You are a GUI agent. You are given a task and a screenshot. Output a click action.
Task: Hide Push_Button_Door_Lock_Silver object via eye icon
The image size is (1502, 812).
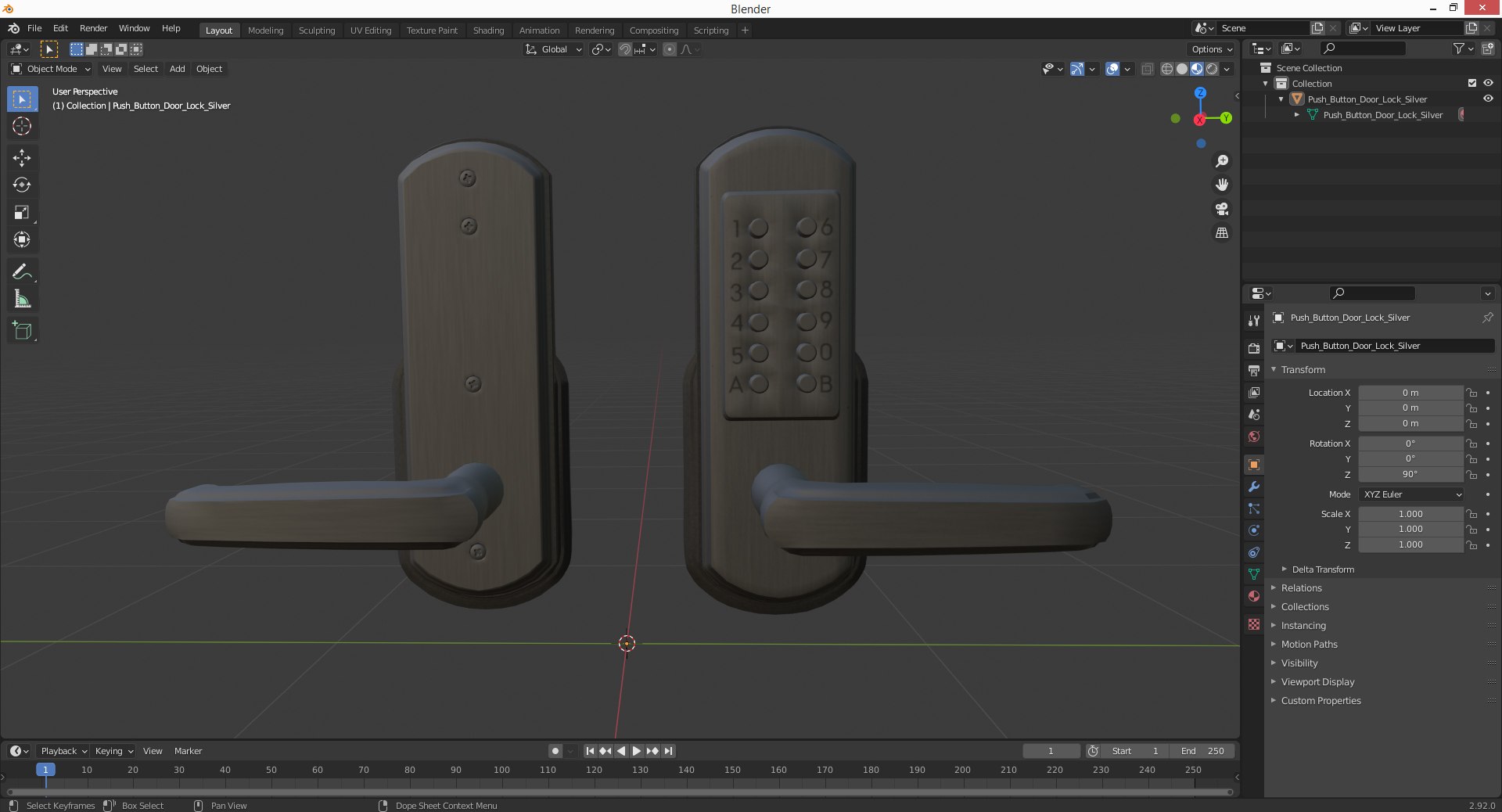pyautogui.click(x=1488, y=99)
